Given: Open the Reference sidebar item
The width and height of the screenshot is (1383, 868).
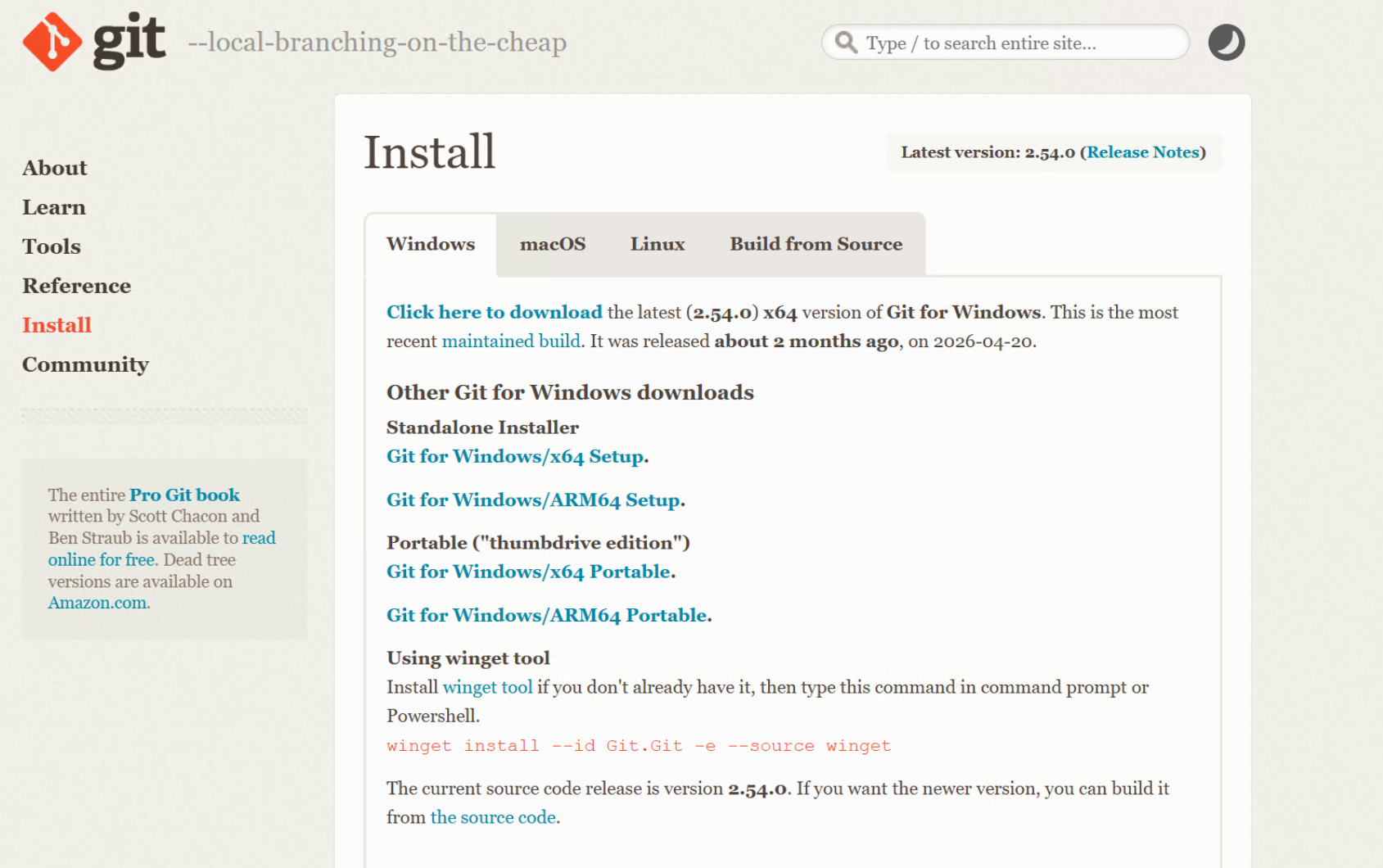Looking at the screenshot, I should [x=76, y=286].
